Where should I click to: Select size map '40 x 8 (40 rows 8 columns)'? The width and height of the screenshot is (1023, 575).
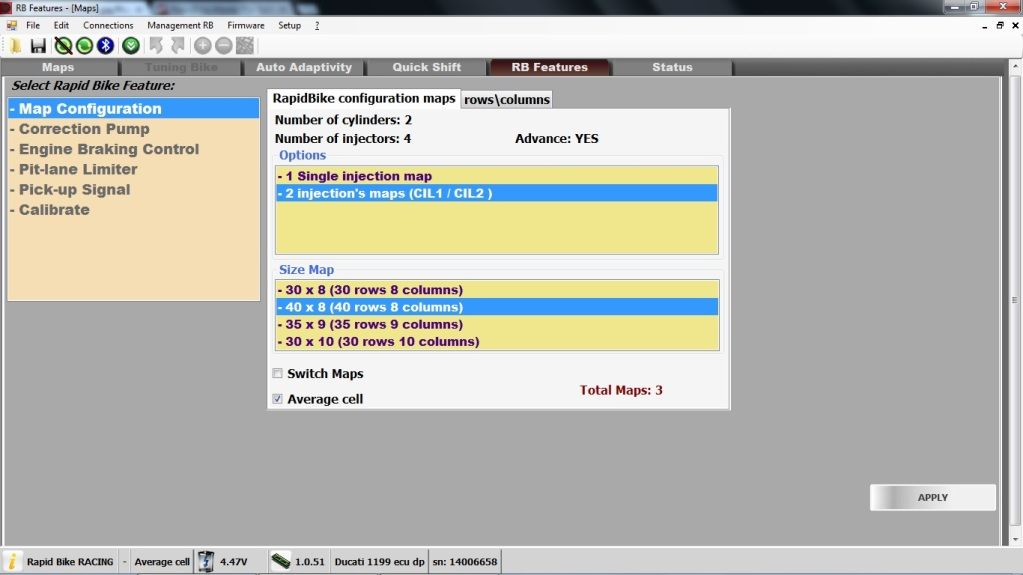point(497,307)
